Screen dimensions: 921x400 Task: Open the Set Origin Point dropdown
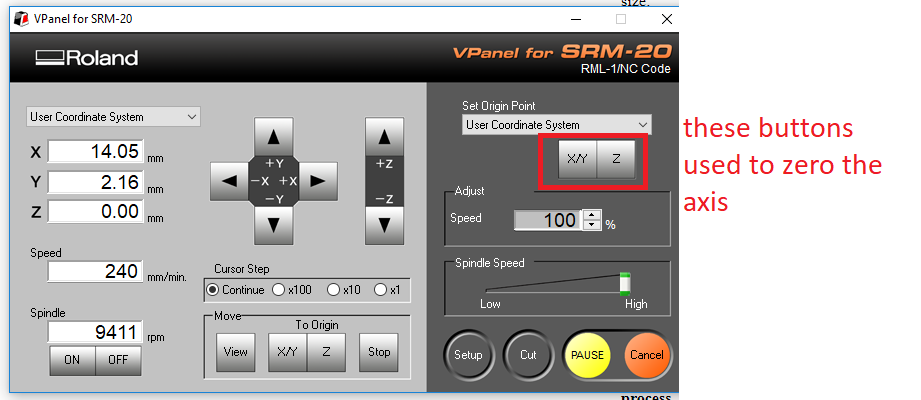coord(557,125)
